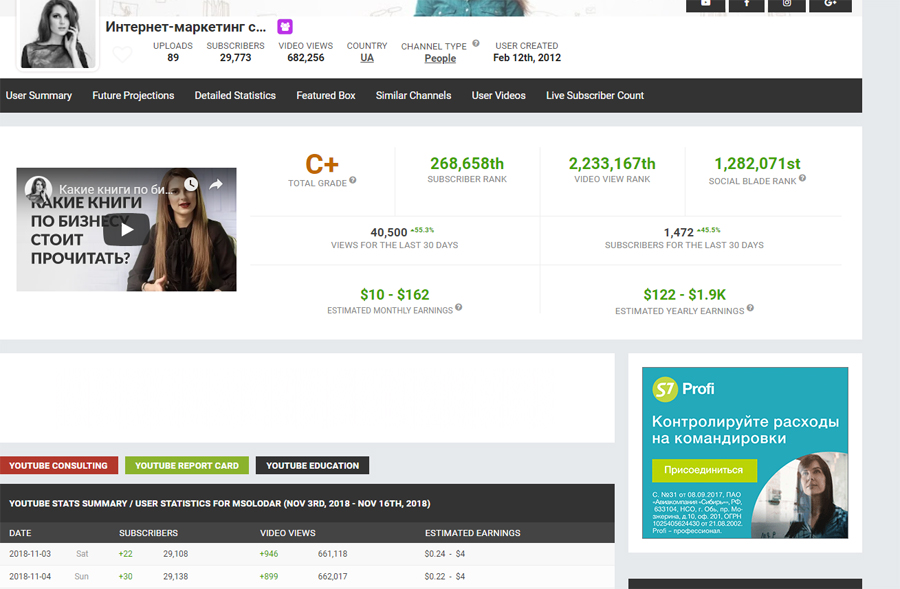This screenshot has width=900, height=589.
Task: Favorite the channel with the heart icon
Action: coord(122,55)
